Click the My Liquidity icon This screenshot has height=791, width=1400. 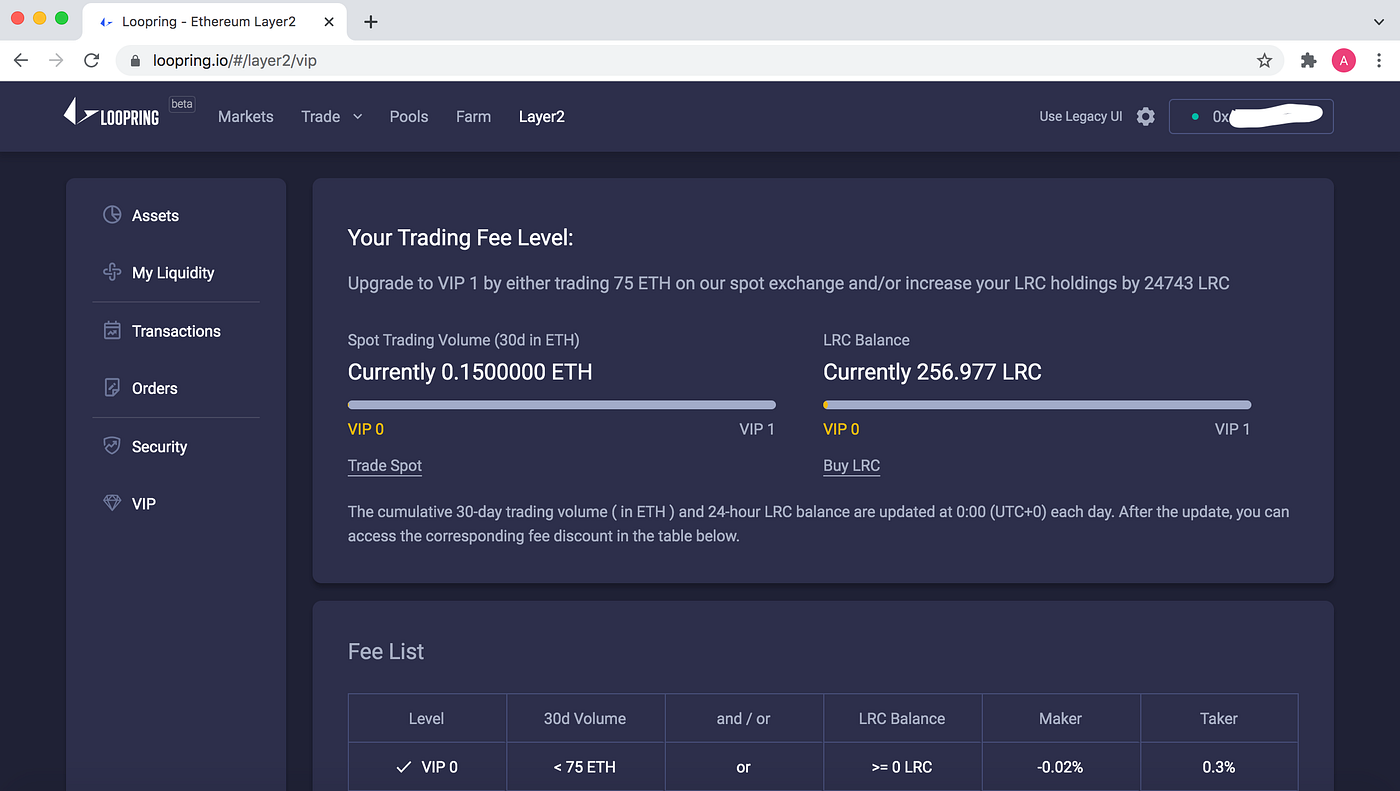pyautogui.click(x=112, y=272)
